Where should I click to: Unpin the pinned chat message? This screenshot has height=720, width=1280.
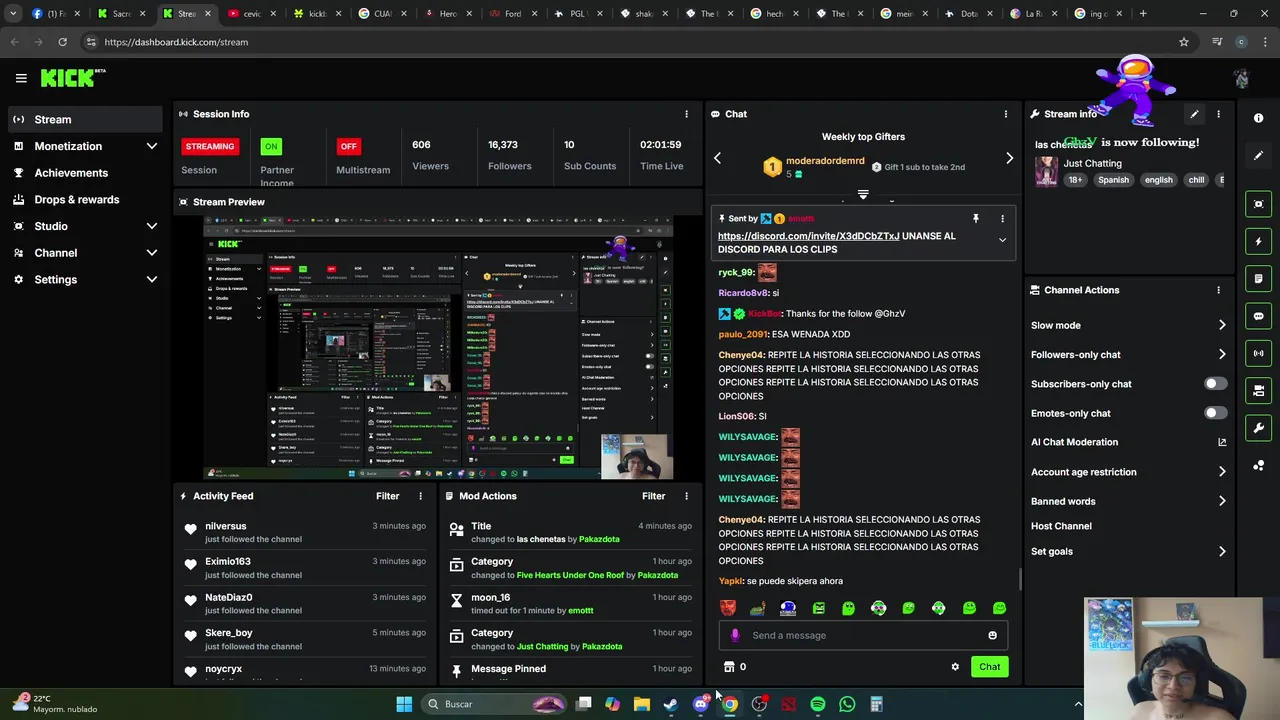[976, 218]
